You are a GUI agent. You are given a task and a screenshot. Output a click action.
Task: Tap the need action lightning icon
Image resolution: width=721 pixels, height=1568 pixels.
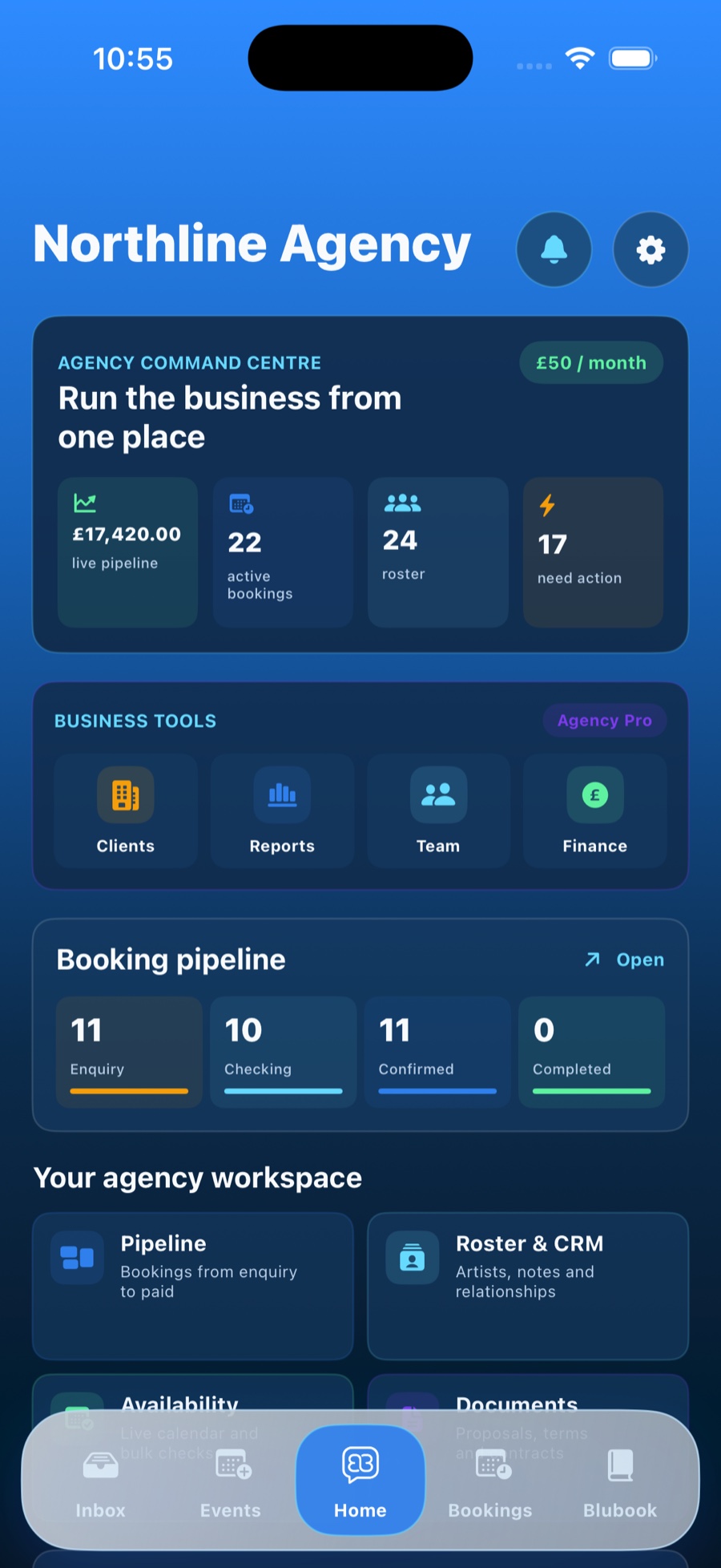[547, 505]
